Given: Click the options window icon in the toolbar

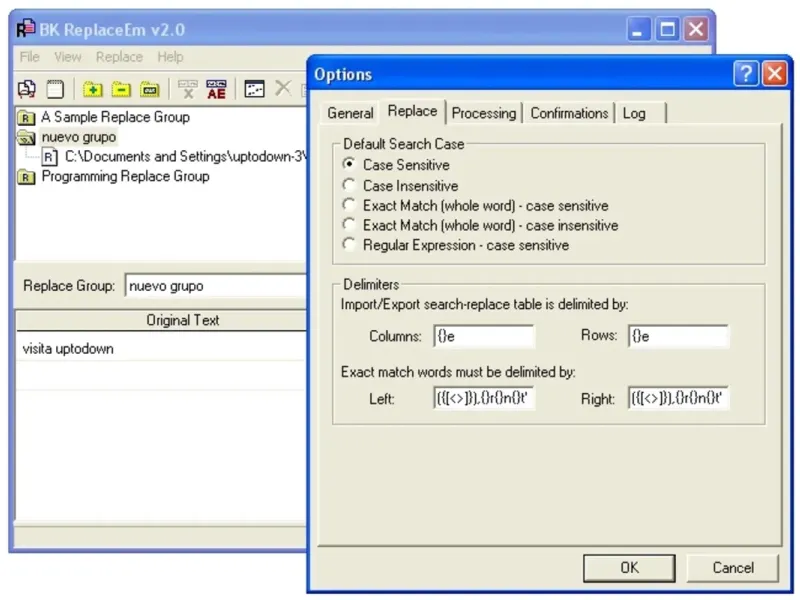Looking at the screenshot, I should (x=254, y=89).
